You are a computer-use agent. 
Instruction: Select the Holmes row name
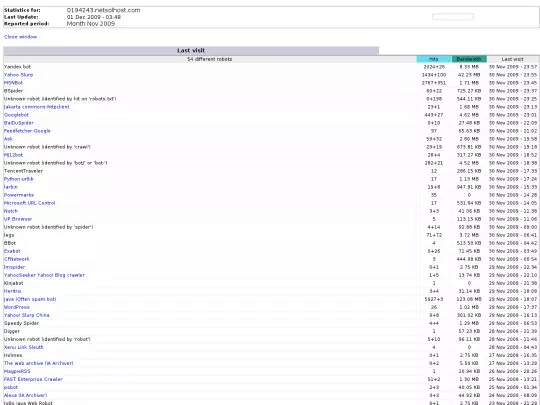coord(13,355)
